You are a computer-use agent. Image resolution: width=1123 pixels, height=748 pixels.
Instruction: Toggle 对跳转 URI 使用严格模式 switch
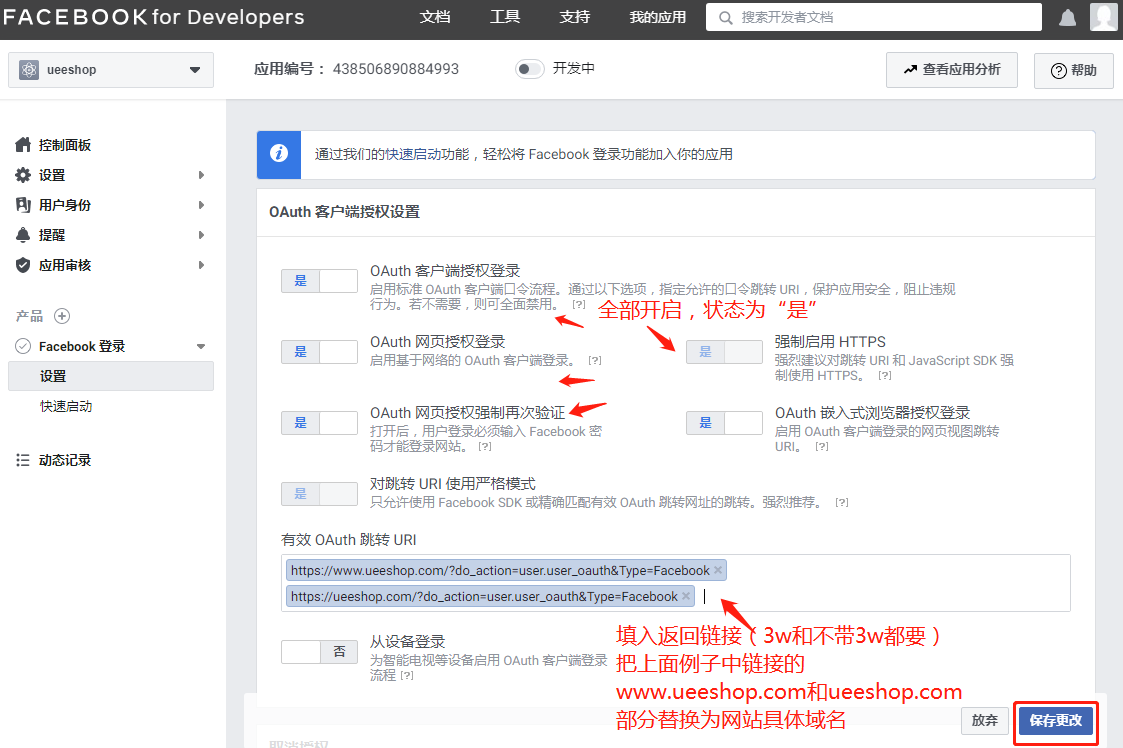point(319,494)
